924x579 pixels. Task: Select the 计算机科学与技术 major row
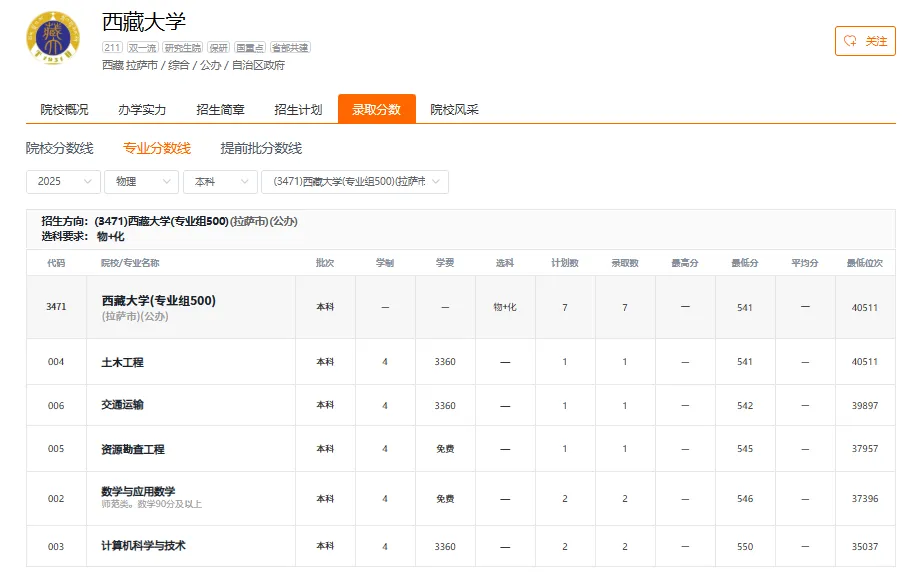461,547
